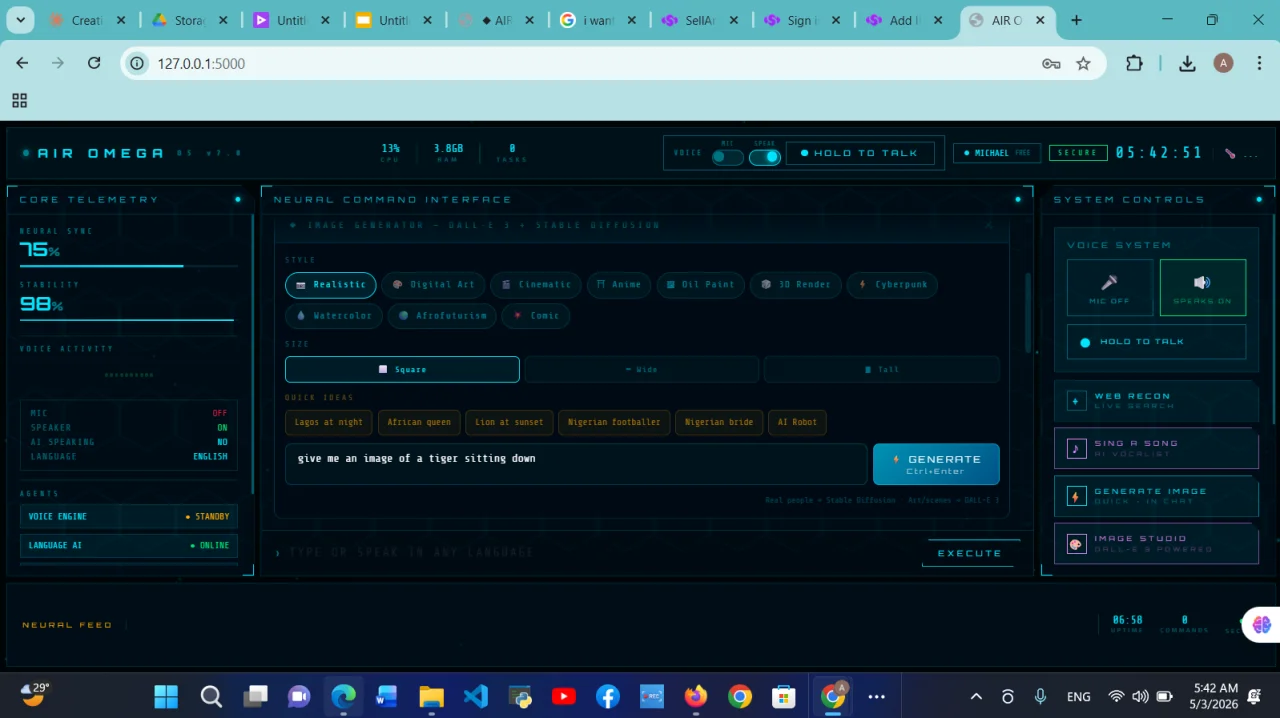Open a new browser tab
Image resolution: width=1280 pixels, height=718 pixels.
tap(1076, 20)
